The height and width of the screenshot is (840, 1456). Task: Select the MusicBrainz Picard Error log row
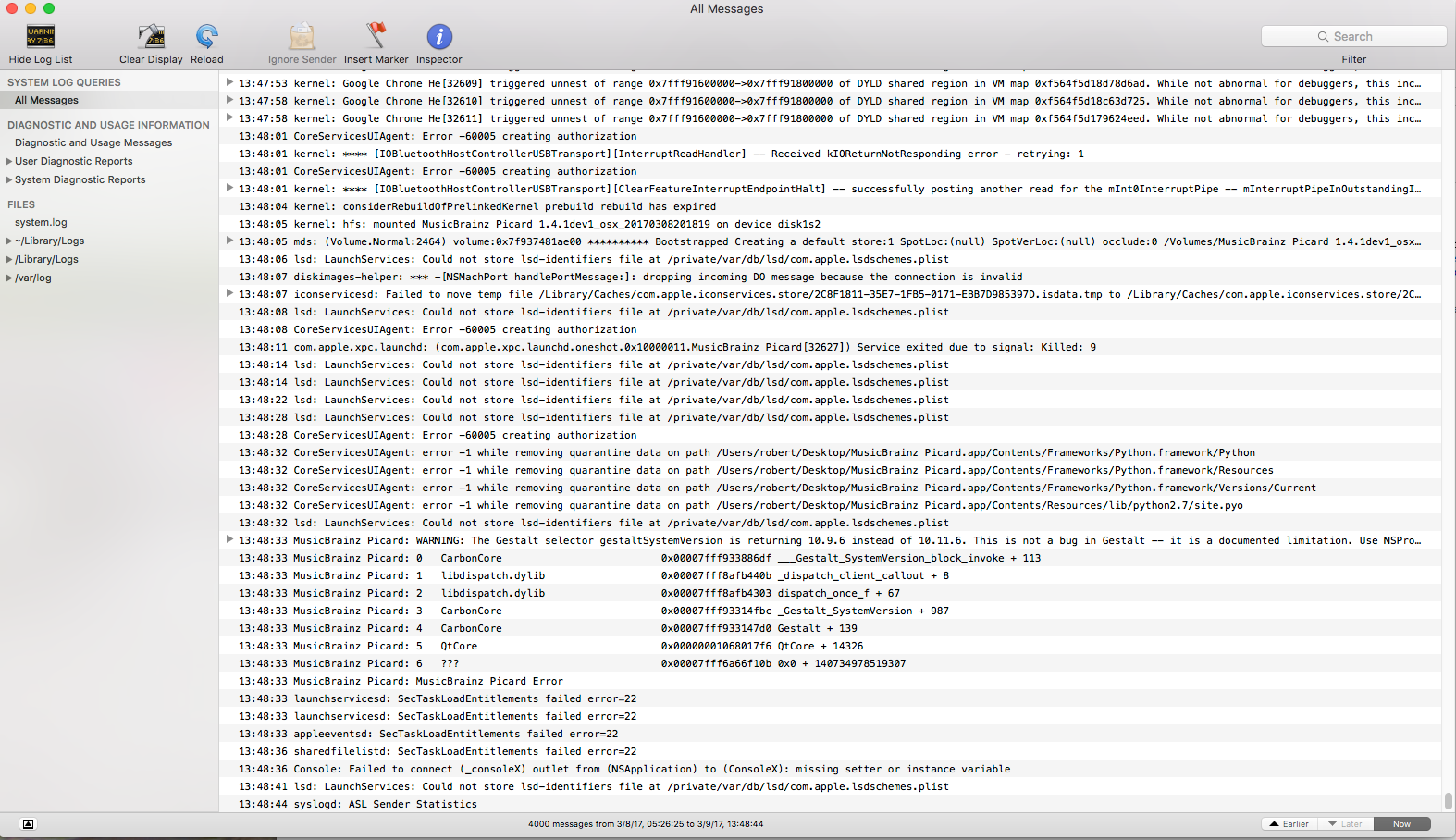[x=830, y=681]
